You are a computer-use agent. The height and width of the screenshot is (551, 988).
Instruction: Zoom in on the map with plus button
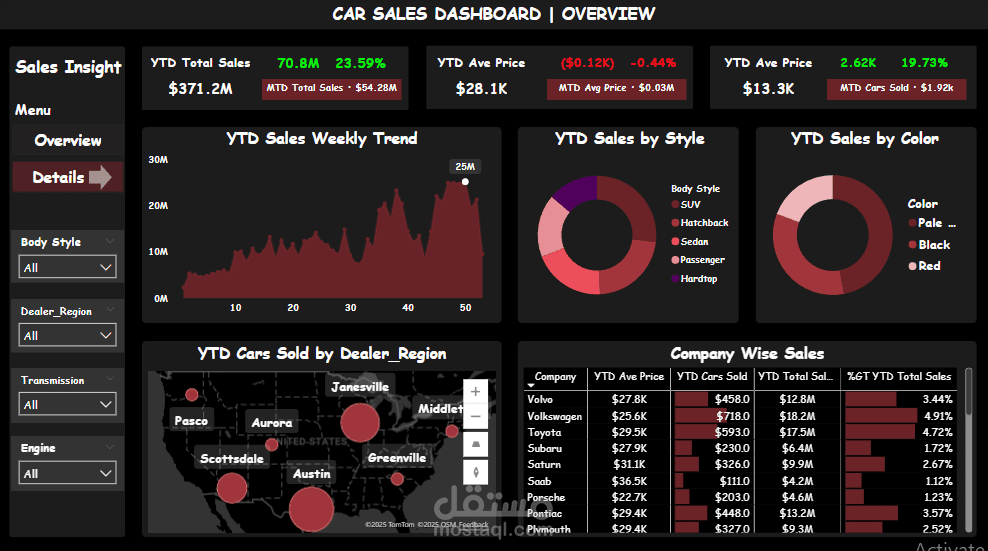[476, 392]
